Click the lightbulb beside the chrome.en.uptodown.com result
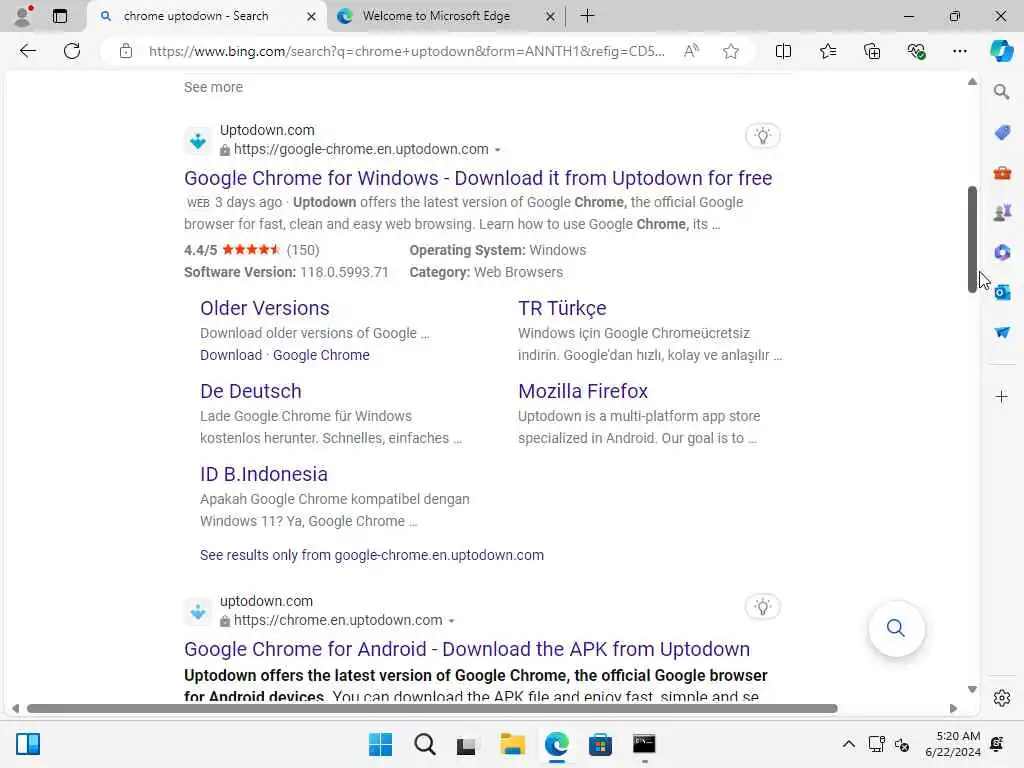The width and height of the screenshot is (1024, 768). click(762, 607)
